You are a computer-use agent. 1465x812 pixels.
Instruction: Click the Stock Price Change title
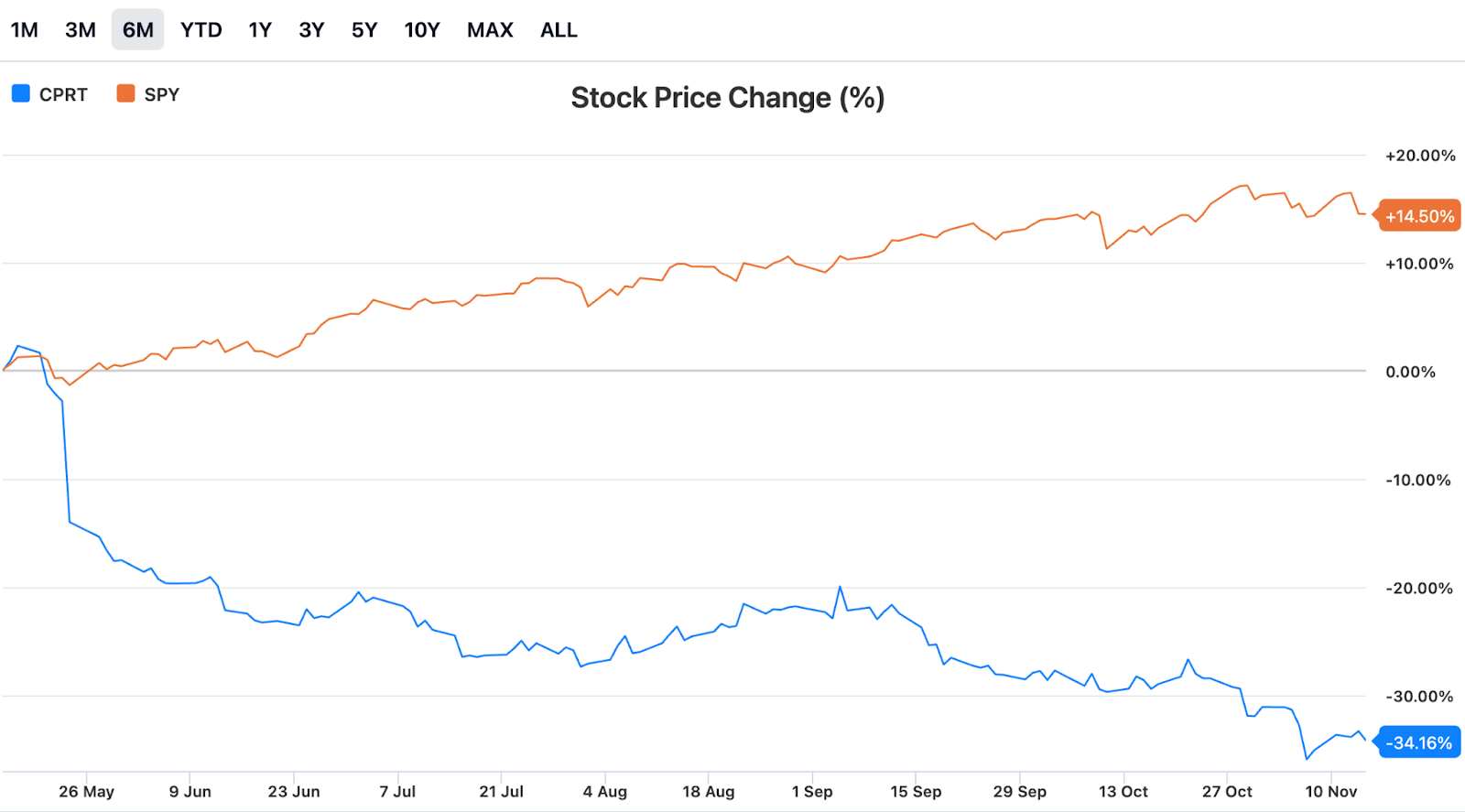(x=728, y=97)
